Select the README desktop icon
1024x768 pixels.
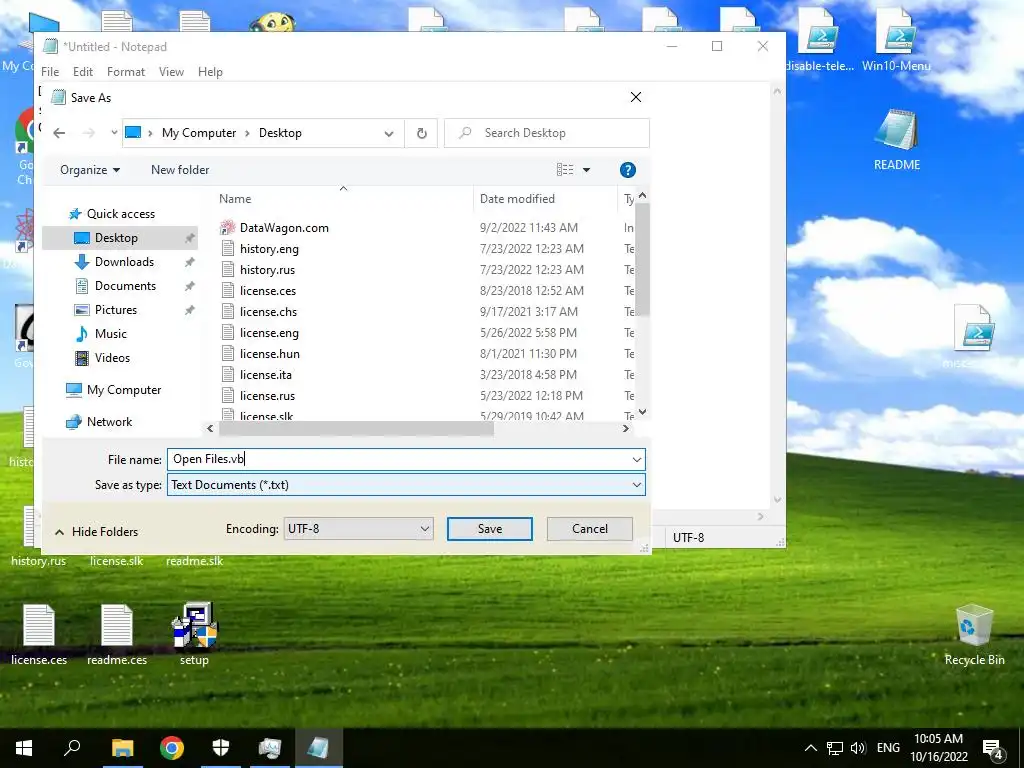pyautogui.click(x=897, y=140)
